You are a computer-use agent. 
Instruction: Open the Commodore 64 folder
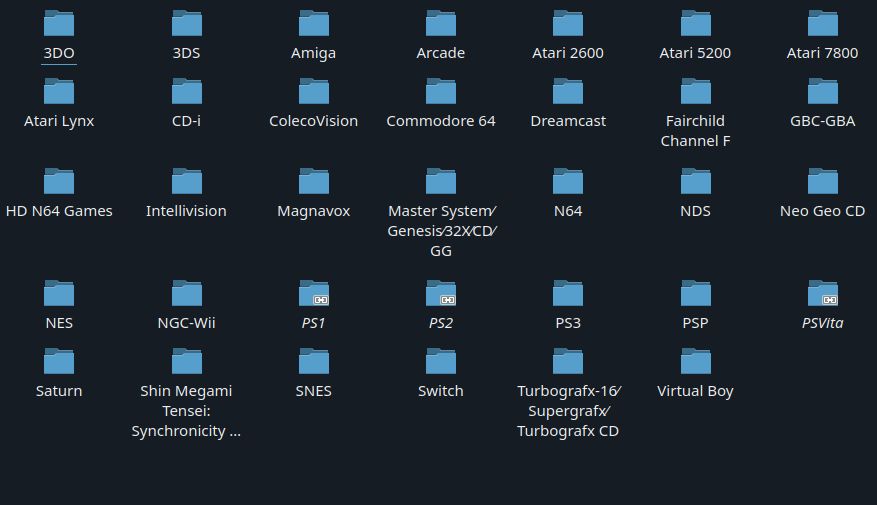(x=441, y=92)
